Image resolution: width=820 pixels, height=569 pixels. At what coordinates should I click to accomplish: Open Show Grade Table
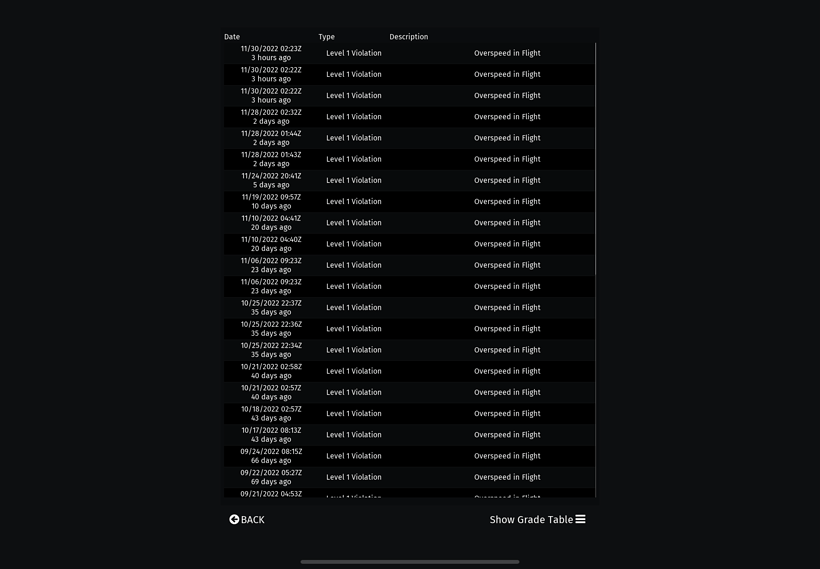pyautogui.click(x=537, y=519)
